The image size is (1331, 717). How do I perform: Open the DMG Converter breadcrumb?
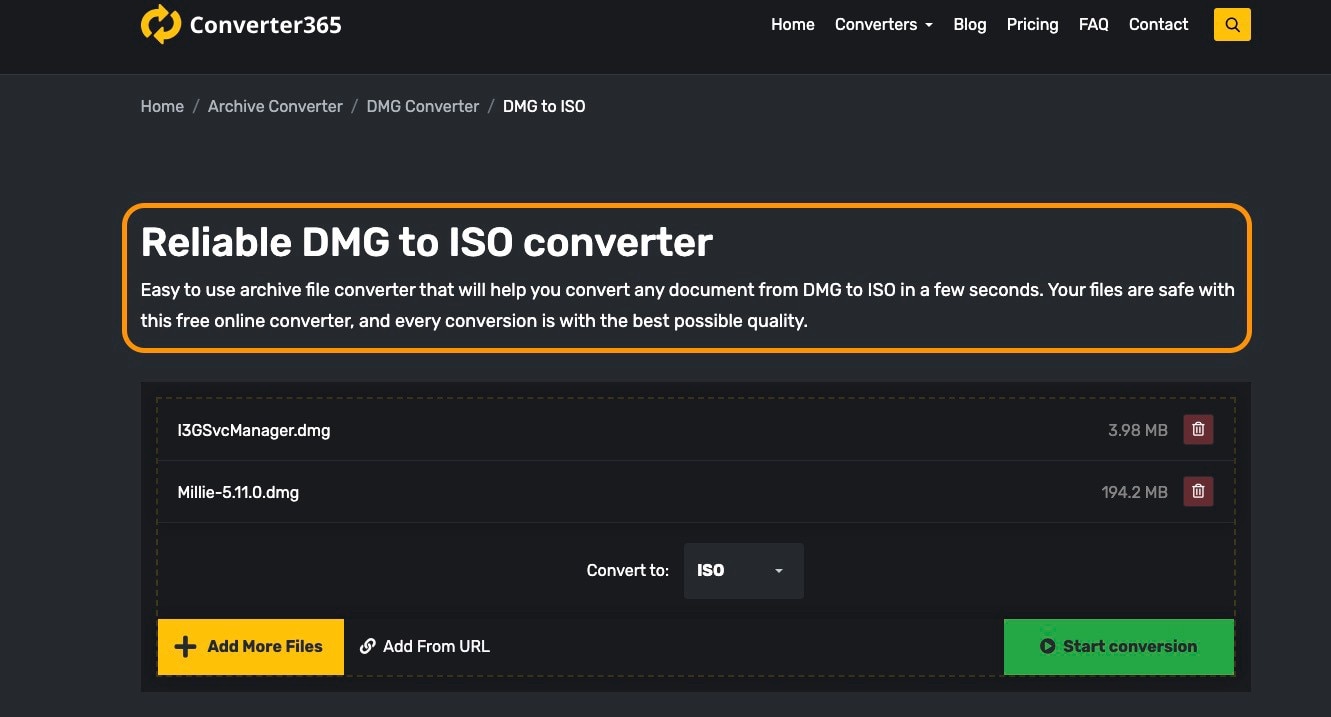423,106
